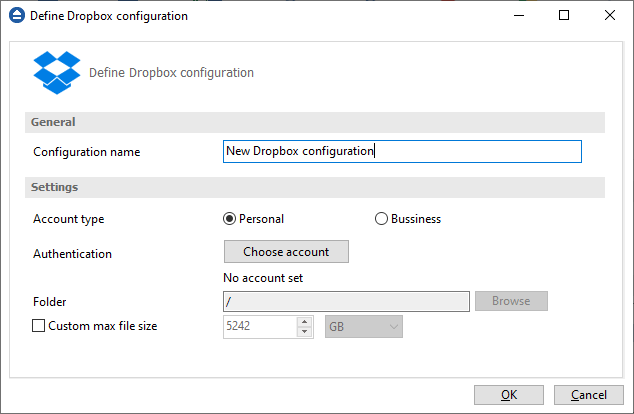Screen dimensions: 634x414
Task: Minimize the dialog window
Action: tap(519, 15)
